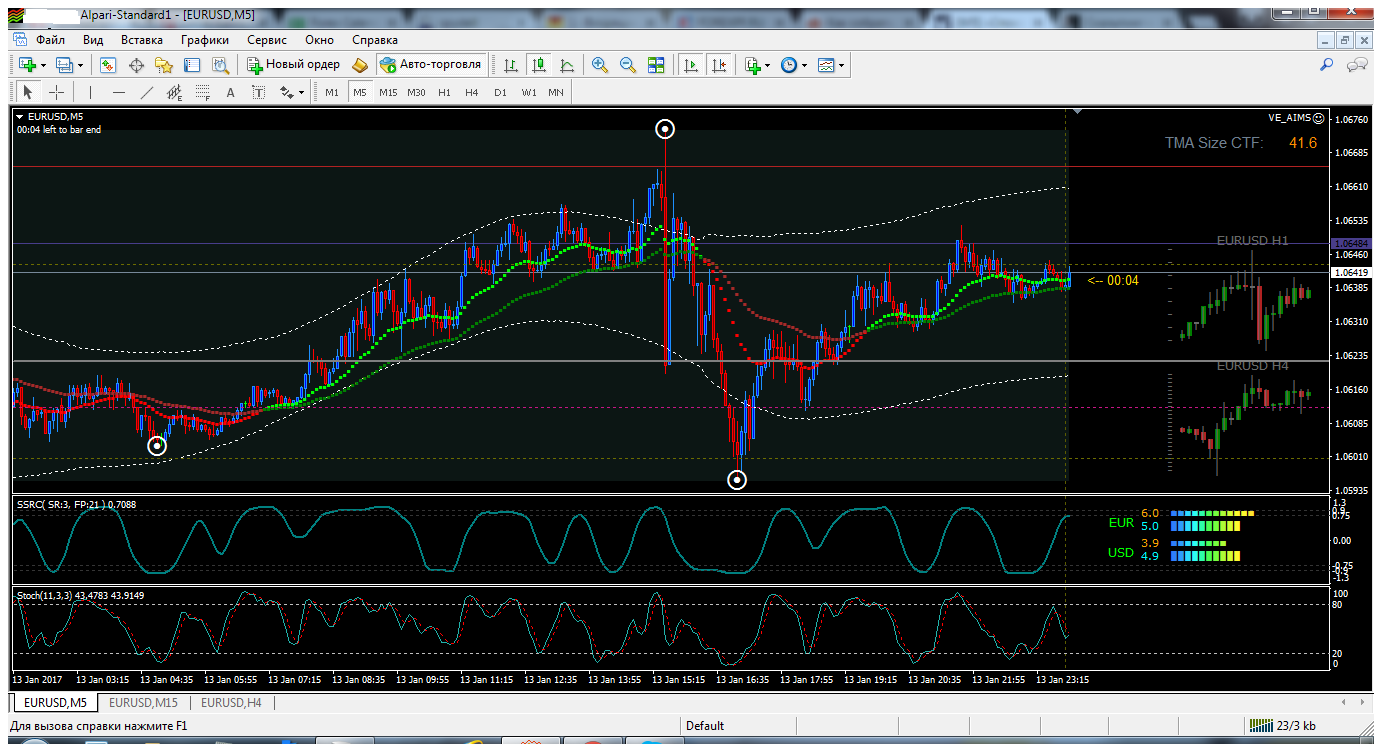Image resolution: width=1382 pixels, height=744 pixels.
Task: Open the Navigator folder star icon
Action: (164, 65)
